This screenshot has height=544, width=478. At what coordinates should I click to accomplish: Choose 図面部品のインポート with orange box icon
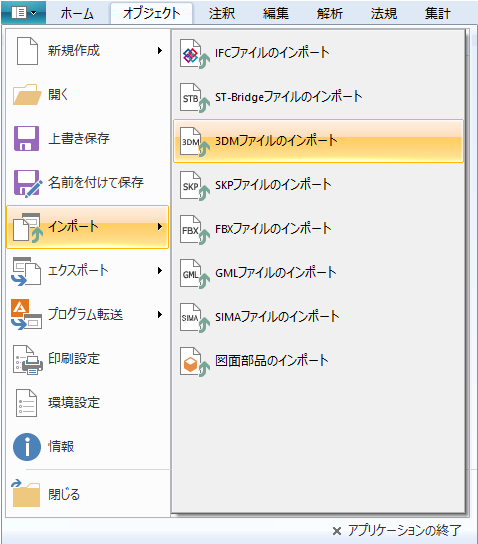tap(318, 361)
